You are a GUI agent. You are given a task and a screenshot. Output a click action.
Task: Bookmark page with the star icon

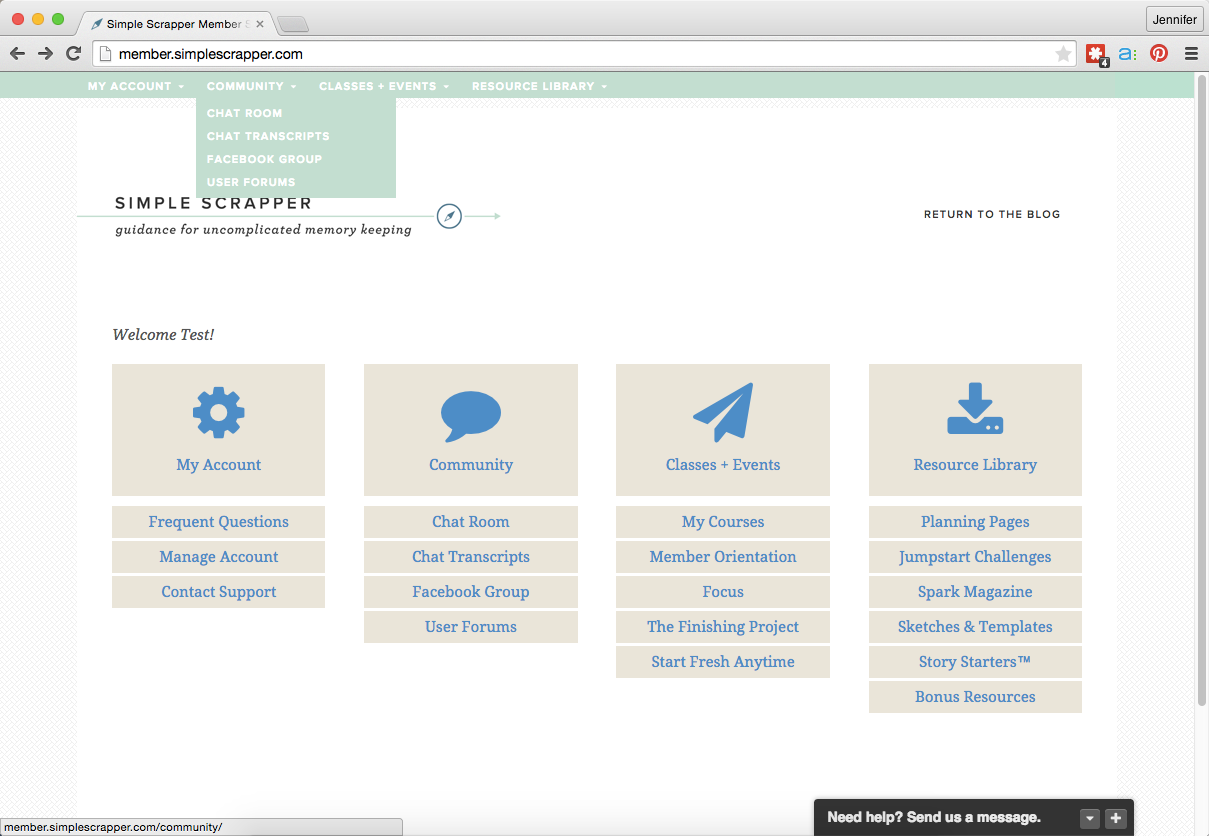1063,54
